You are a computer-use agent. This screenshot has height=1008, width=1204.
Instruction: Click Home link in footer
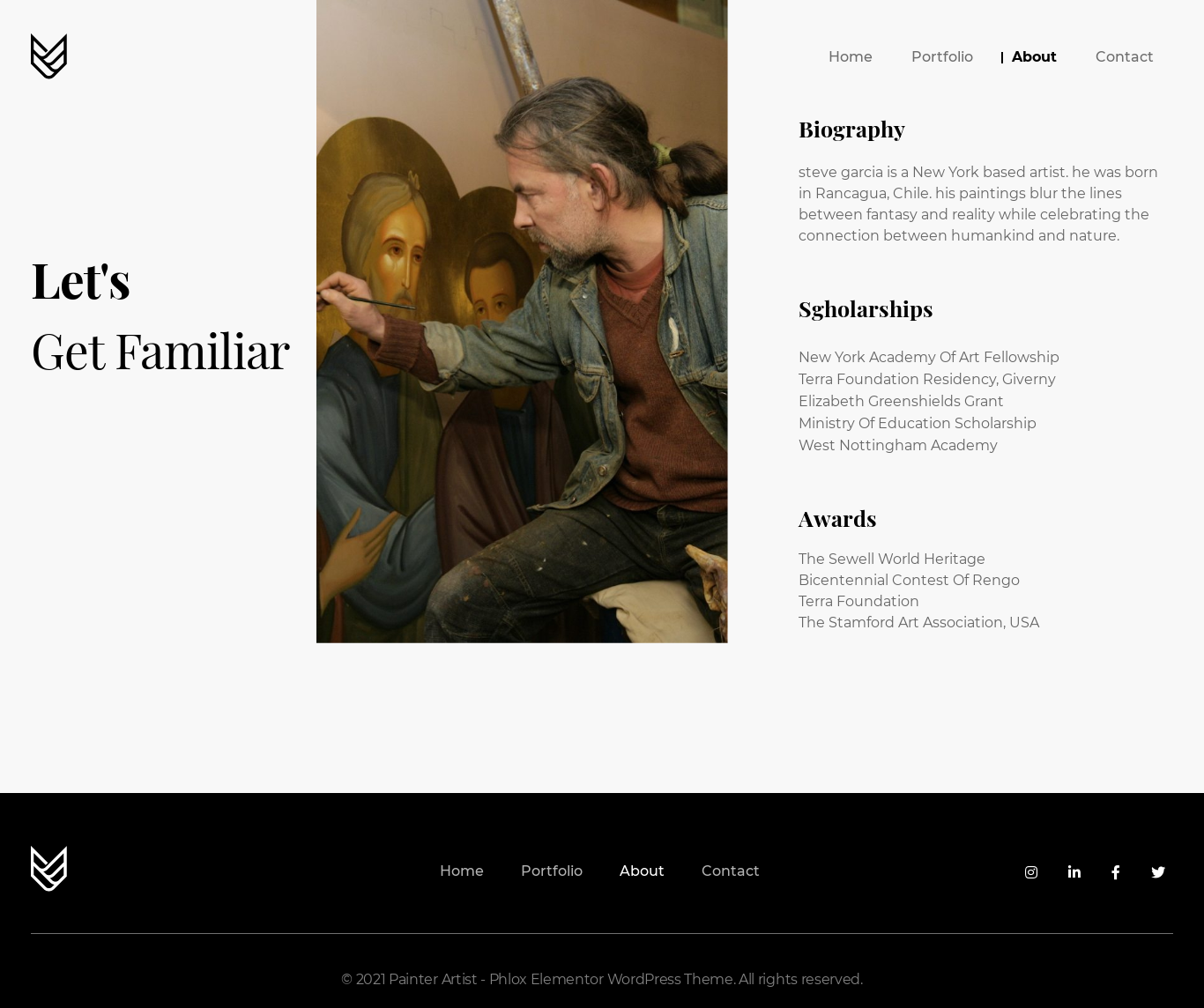[x=462, y=871]
